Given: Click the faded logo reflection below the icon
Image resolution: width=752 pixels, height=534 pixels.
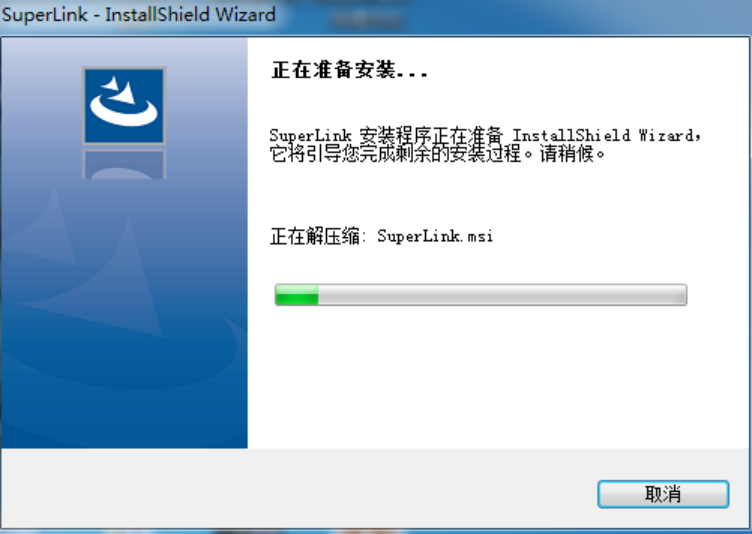Looking at the screenshot, I should (124, 165).
